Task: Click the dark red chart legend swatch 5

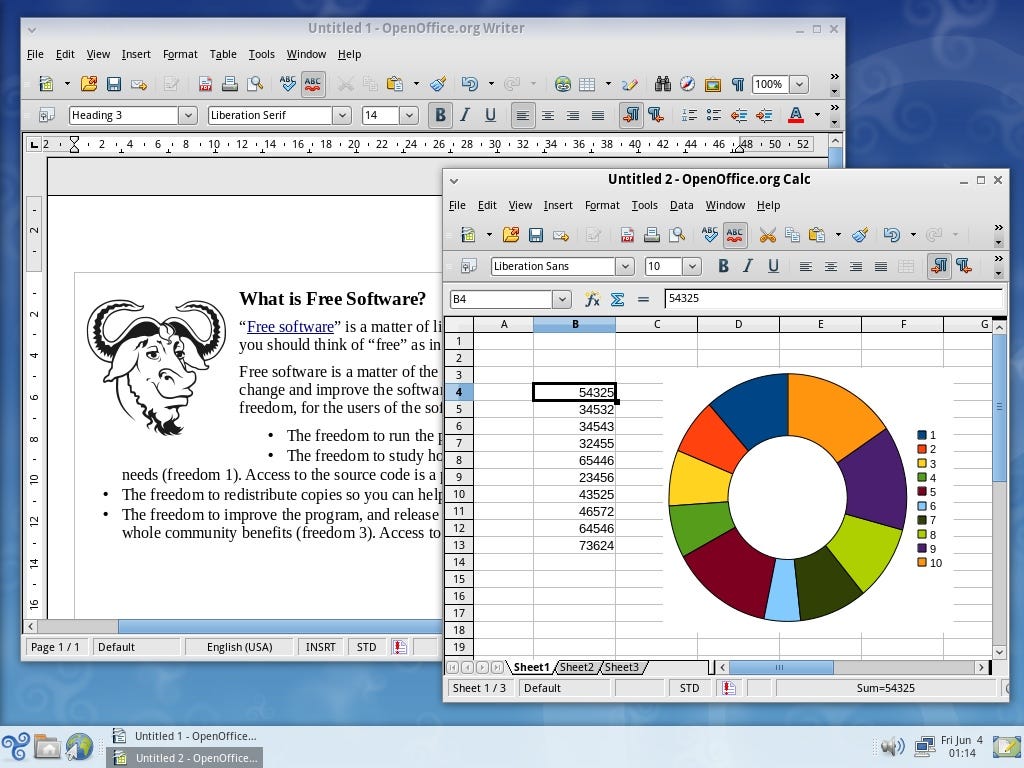Action: point(921,492)
